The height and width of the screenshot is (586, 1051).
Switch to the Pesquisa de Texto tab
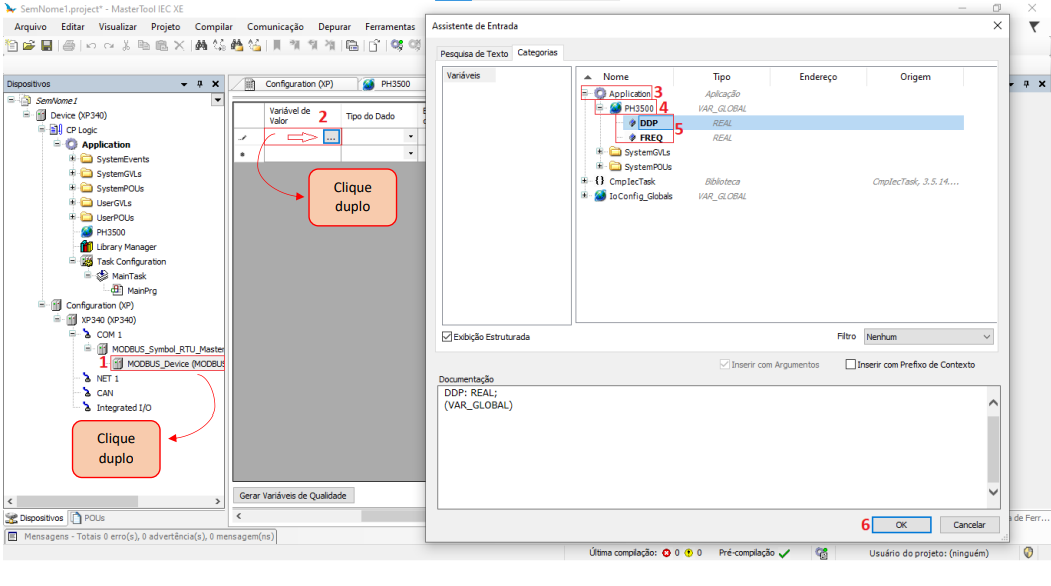(474, 53)
